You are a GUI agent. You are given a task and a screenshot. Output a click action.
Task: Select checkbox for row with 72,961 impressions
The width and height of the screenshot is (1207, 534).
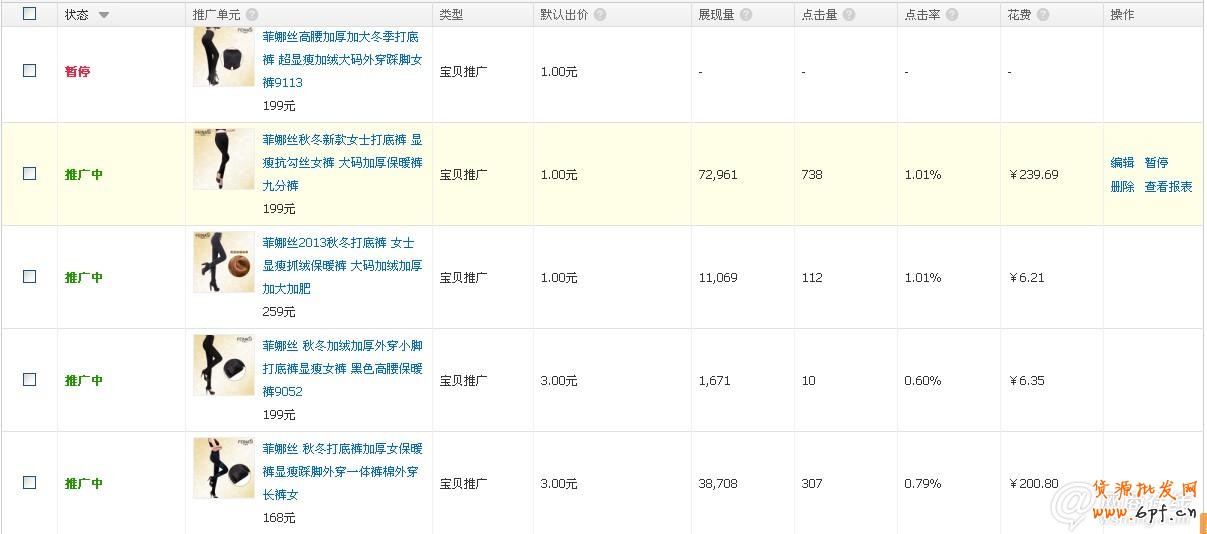click(29, 174)
